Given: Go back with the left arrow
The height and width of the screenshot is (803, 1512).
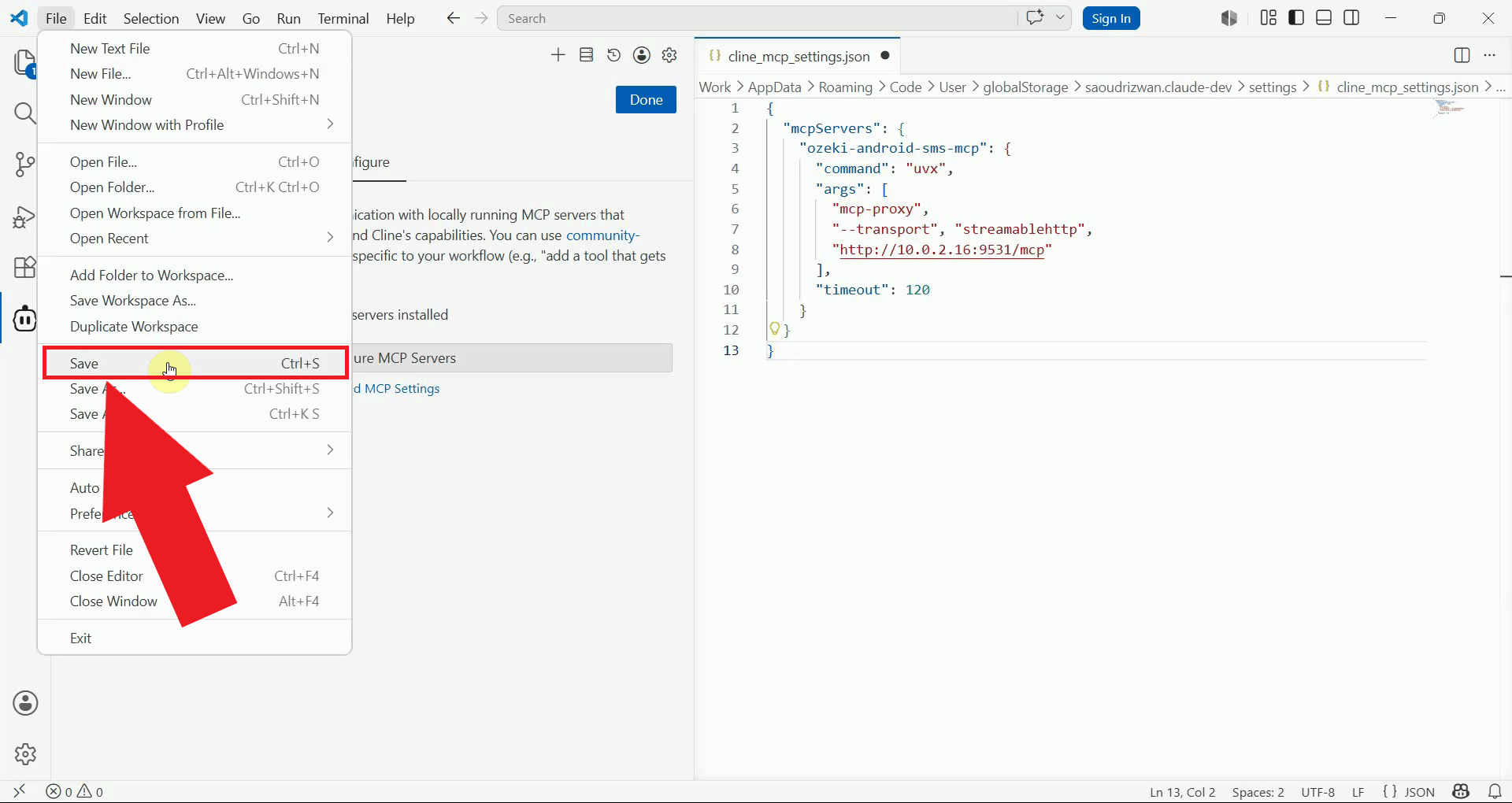Looking at the screenshot, I should click(x=453, y=18).
